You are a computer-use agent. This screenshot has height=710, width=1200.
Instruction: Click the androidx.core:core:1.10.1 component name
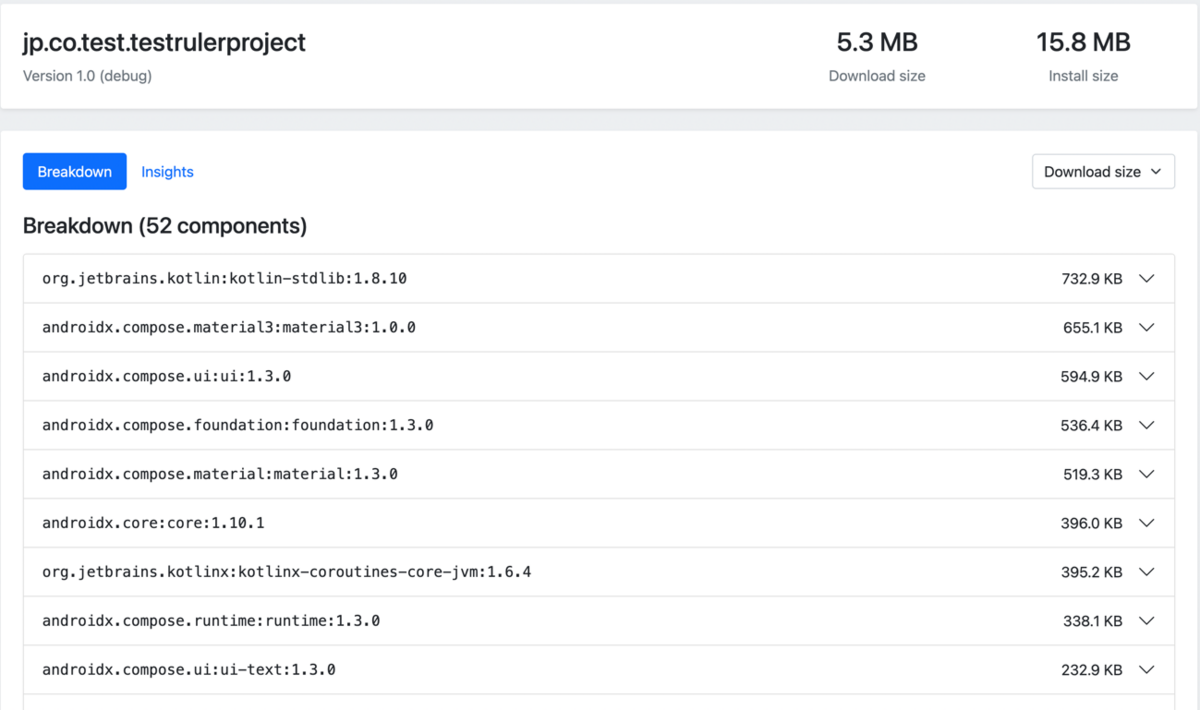tap(153, 523)
